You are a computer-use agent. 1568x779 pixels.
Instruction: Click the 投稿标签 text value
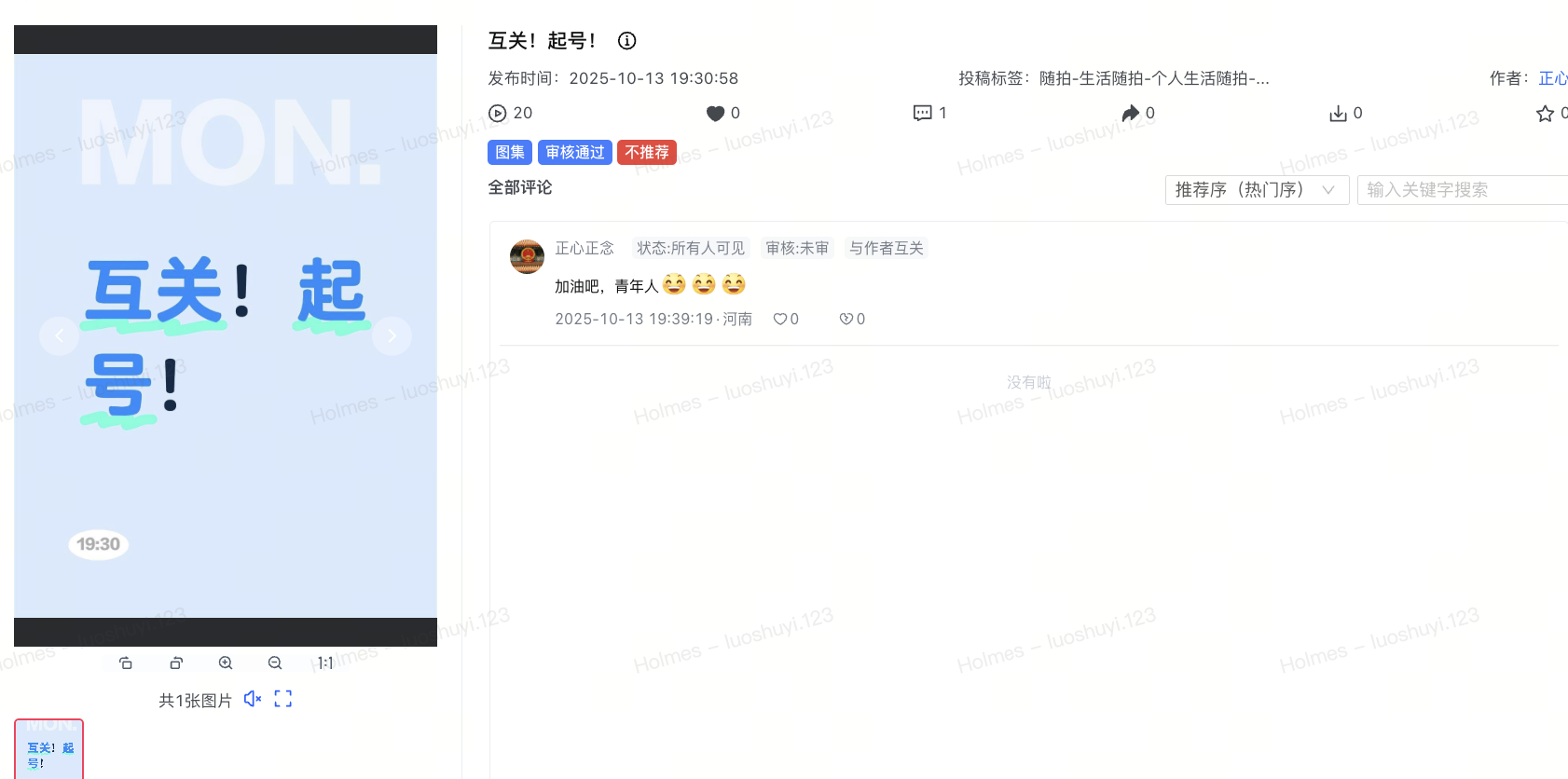point(1154,78)
